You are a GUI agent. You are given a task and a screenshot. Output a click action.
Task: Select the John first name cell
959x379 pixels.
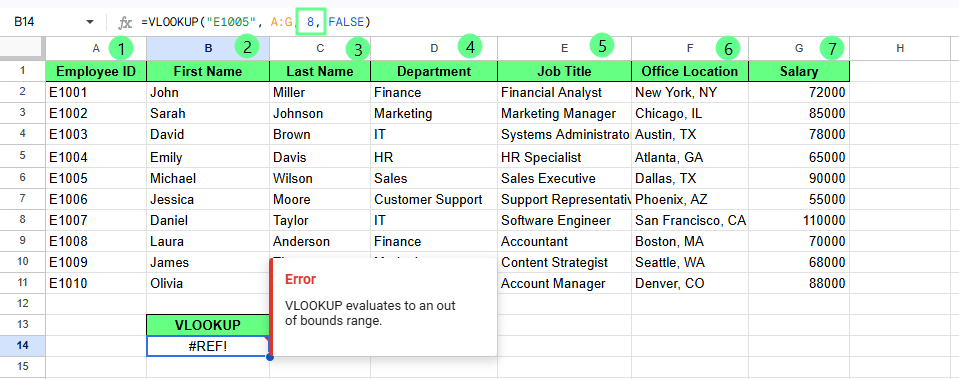[208, 92]
